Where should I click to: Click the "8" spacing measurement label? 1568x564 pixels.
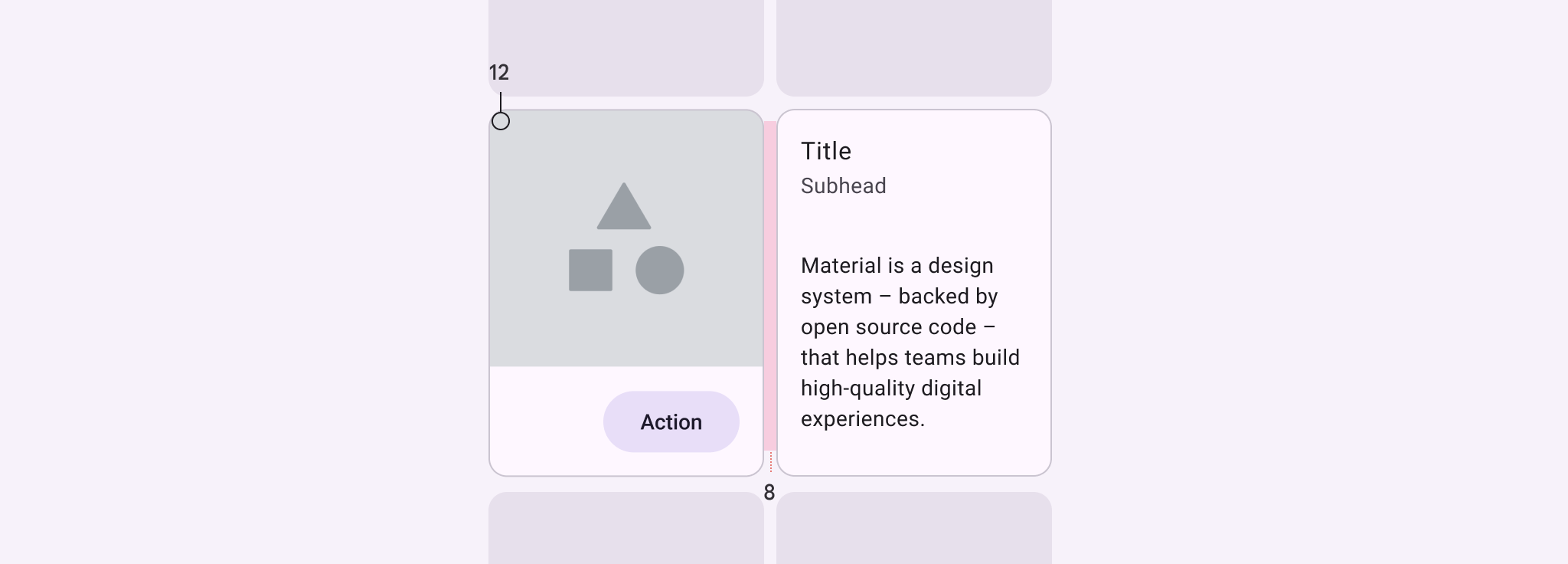769,493
